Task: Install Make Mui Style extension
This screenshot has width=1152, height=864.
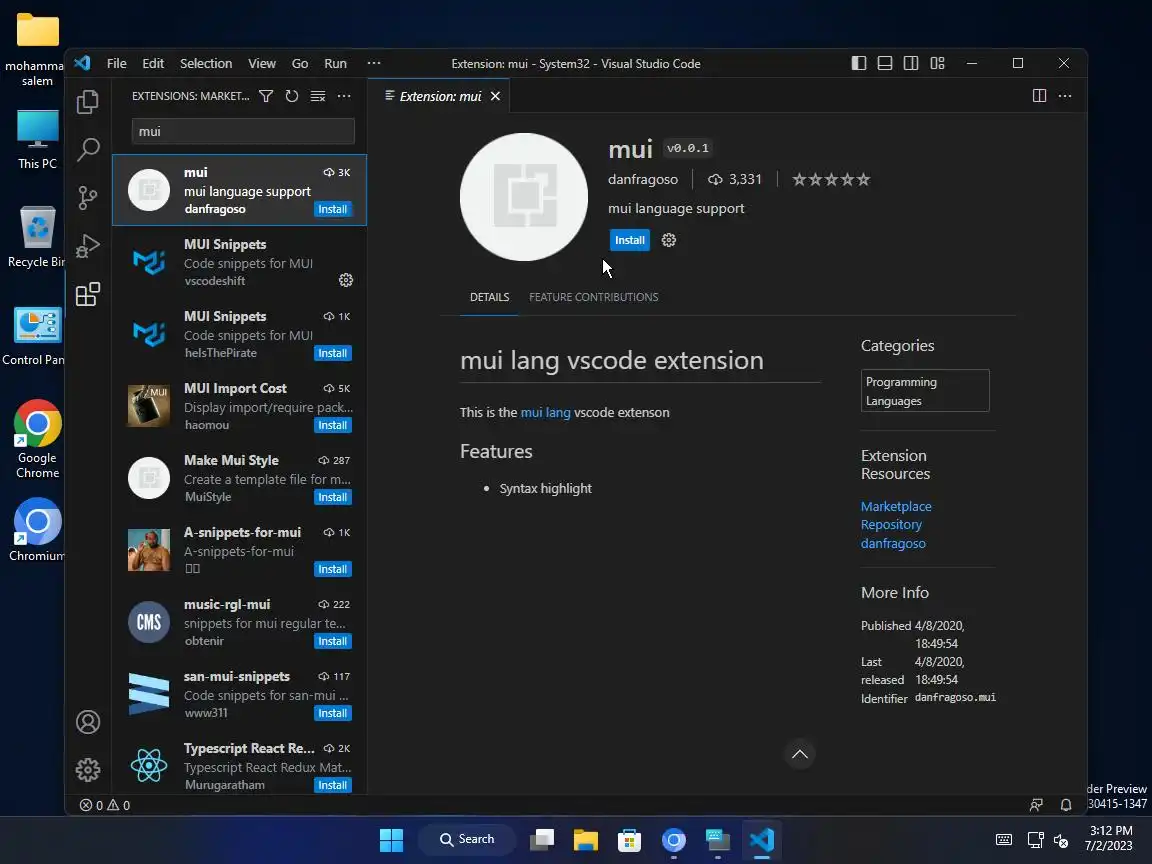Action: coord(332,497)
